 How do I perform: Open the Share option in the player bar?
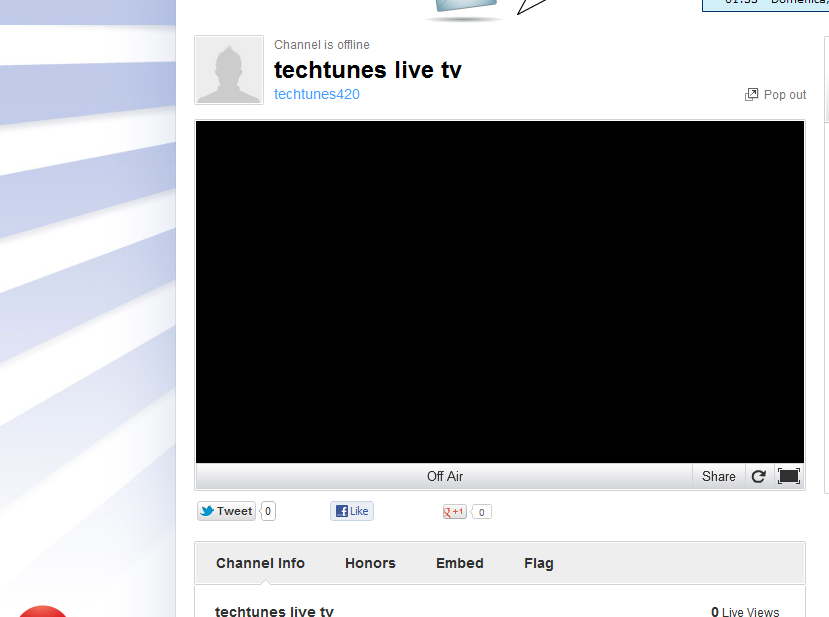(x=718, y=476)
